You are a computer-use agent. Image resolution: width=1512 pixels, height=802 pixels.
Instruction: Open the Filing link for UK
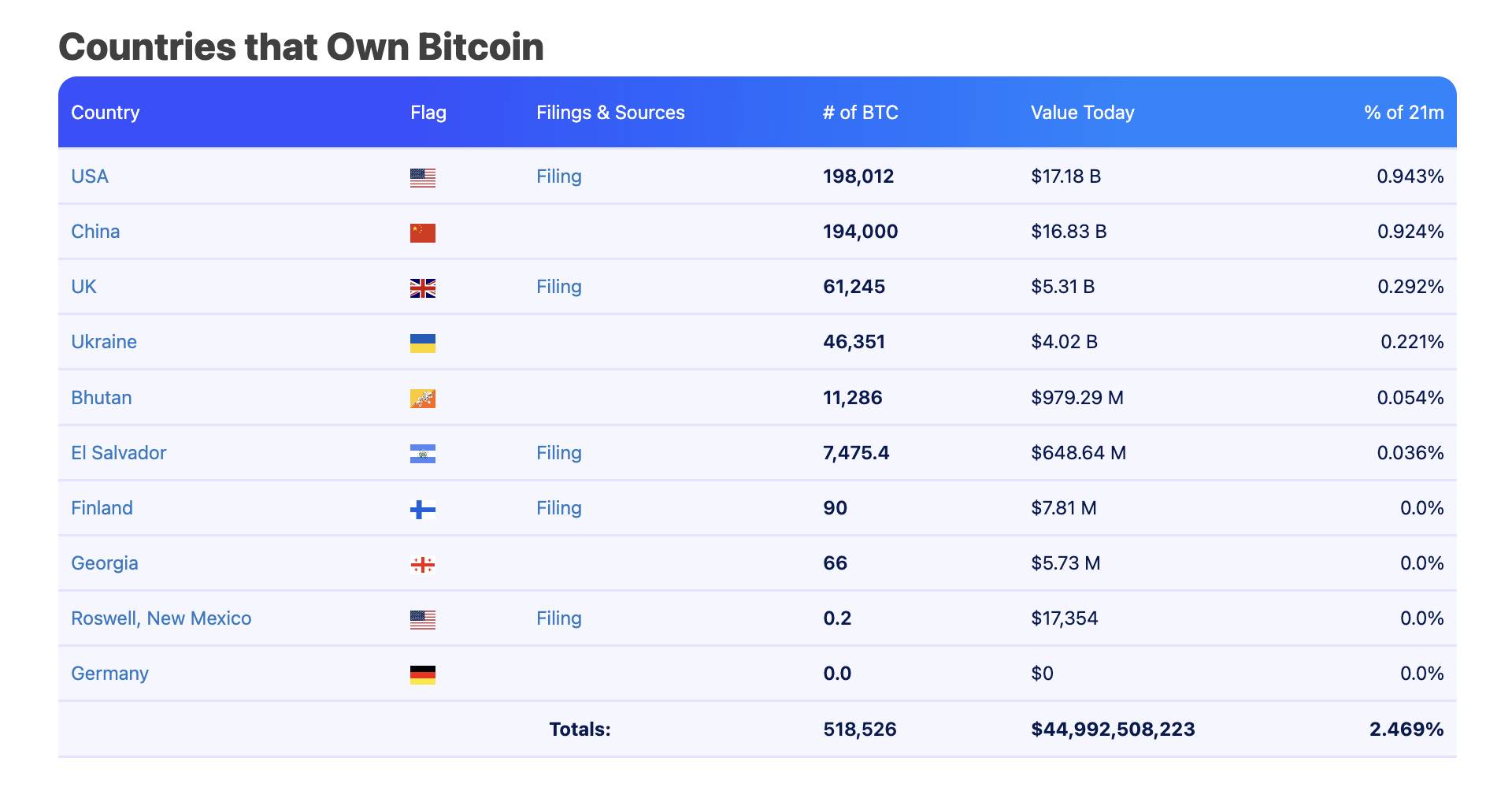(x=559, y=287)
